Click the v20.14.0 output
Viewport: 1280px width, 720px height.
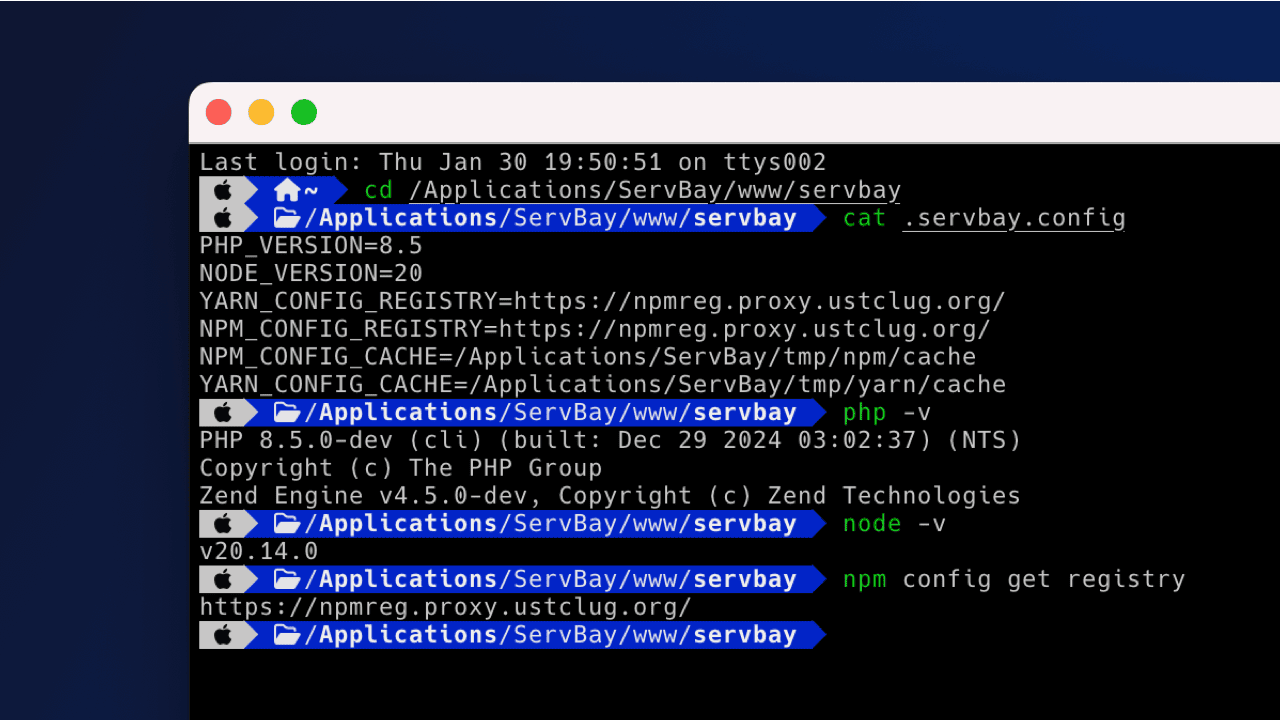(259, 551)
